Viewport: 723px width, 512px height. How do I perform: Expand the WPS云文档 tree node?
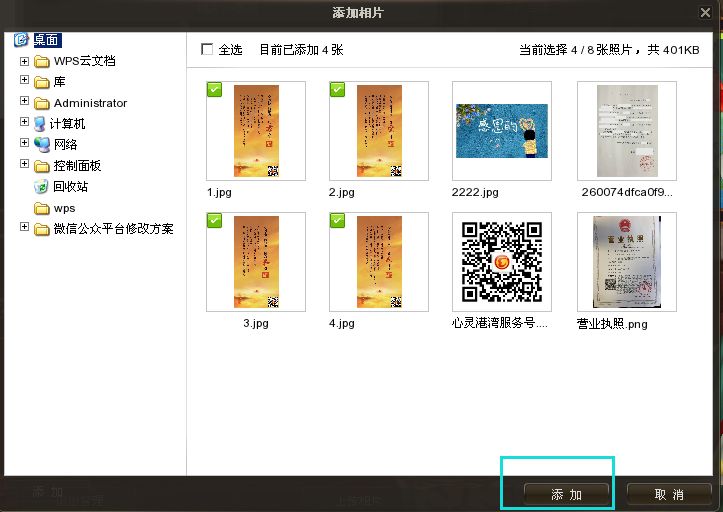pyautogui.click(x=24, y=61)
